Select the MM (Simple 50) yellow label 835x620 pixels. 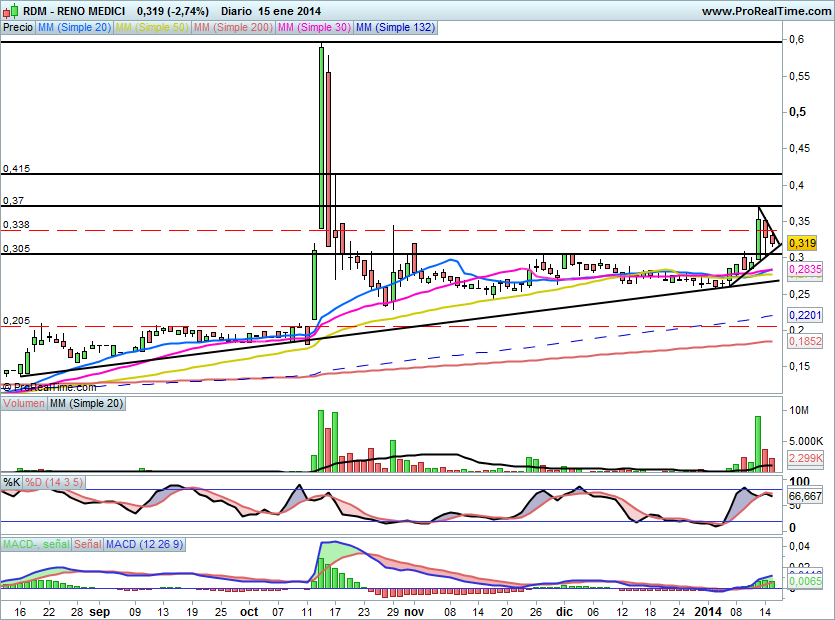point(152,27)
